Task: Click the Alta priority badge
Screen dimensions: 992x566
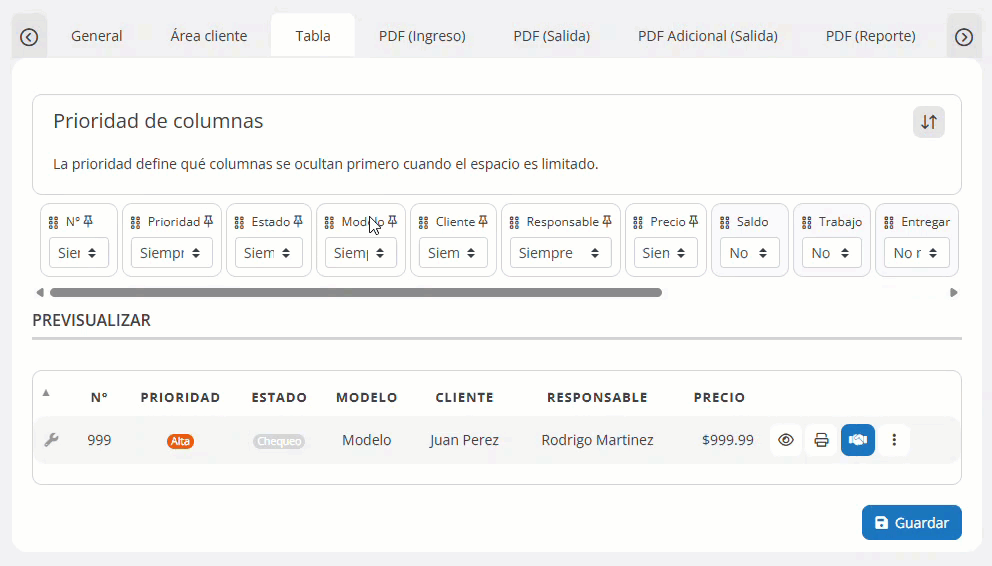Action: click(180, 441)
